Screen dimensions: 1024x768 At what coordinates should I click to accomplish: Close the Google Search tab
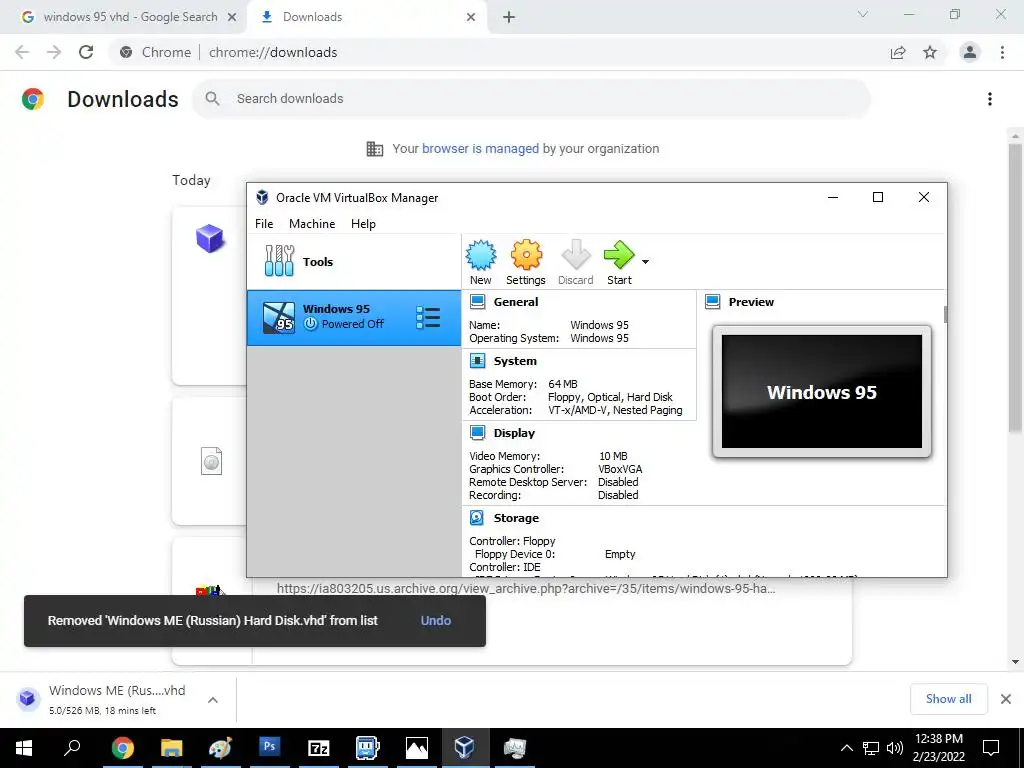tap(232, 17)
